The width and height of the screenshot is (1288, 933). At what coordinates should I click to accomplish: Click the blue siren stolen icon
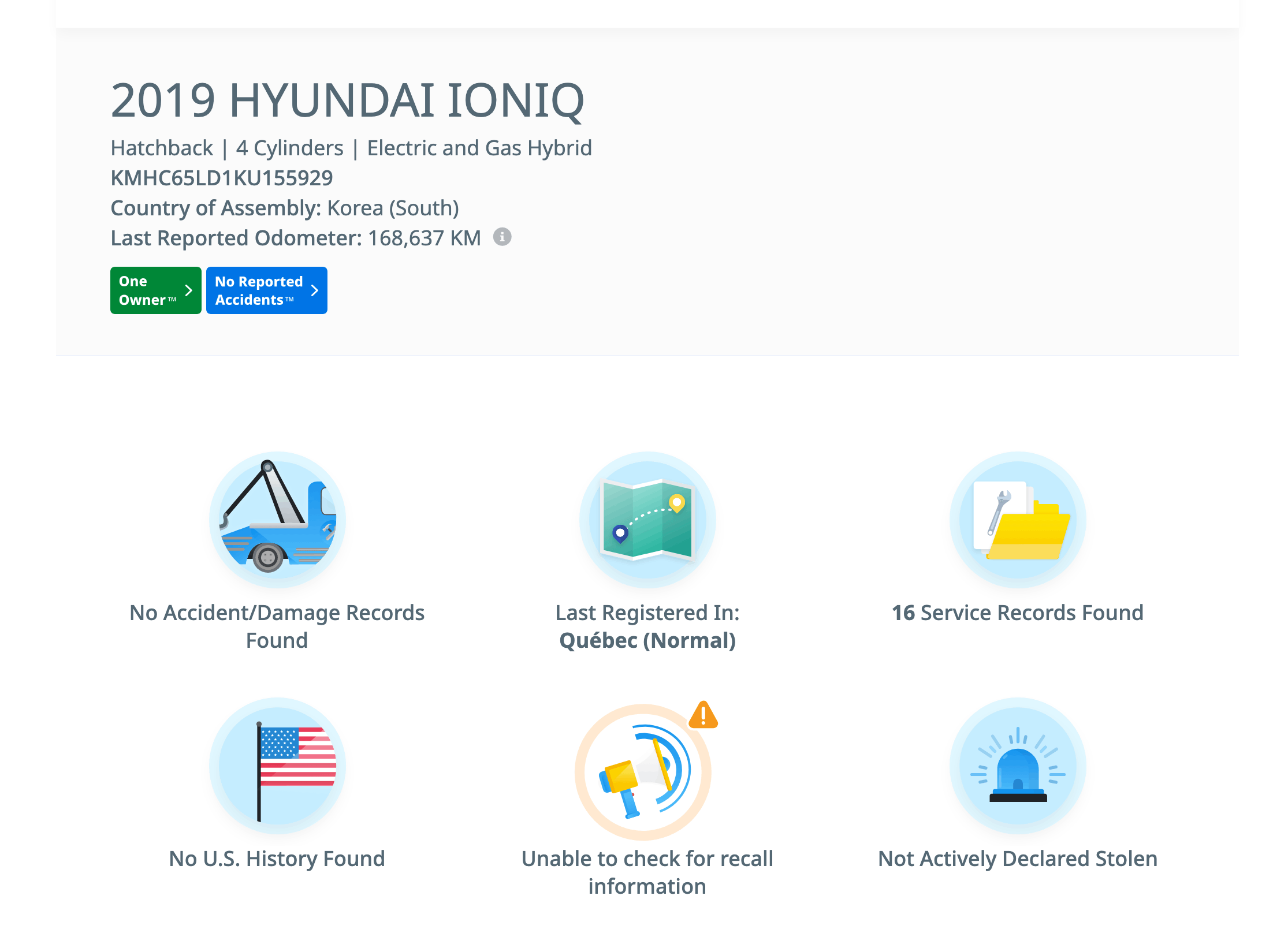click(x=1018, y=766)
